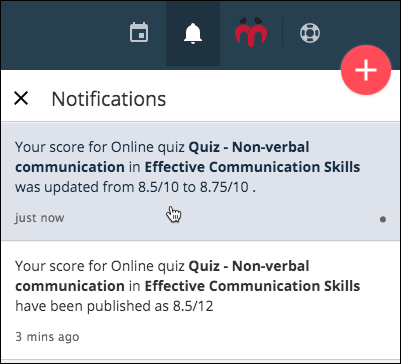Close the Notifications panel with the X
Screen dimensions: 401x364
[21, 99]
